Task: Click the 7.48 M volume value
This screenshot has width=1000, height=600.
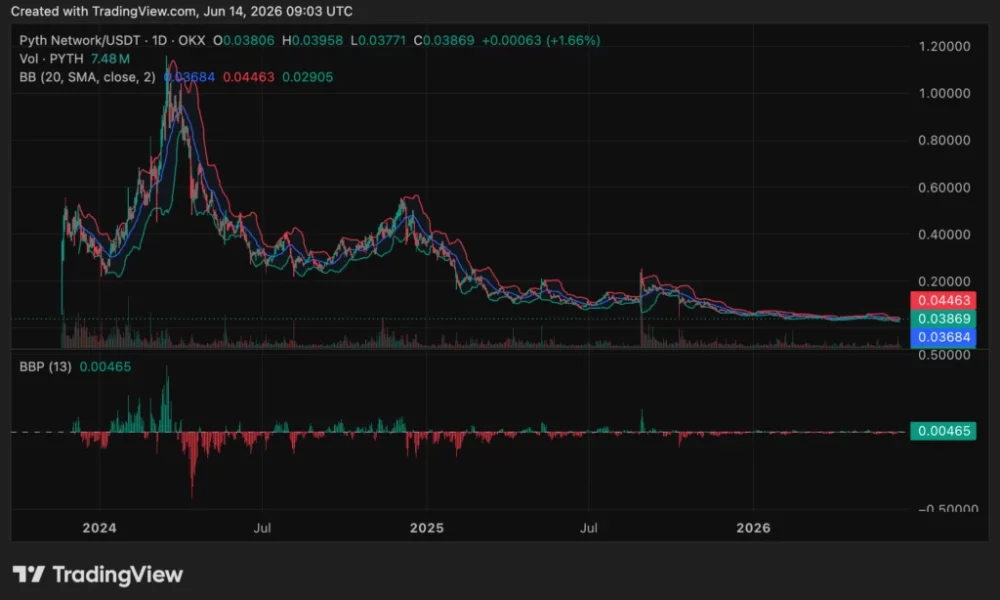Action: click(x=110, y=59)
